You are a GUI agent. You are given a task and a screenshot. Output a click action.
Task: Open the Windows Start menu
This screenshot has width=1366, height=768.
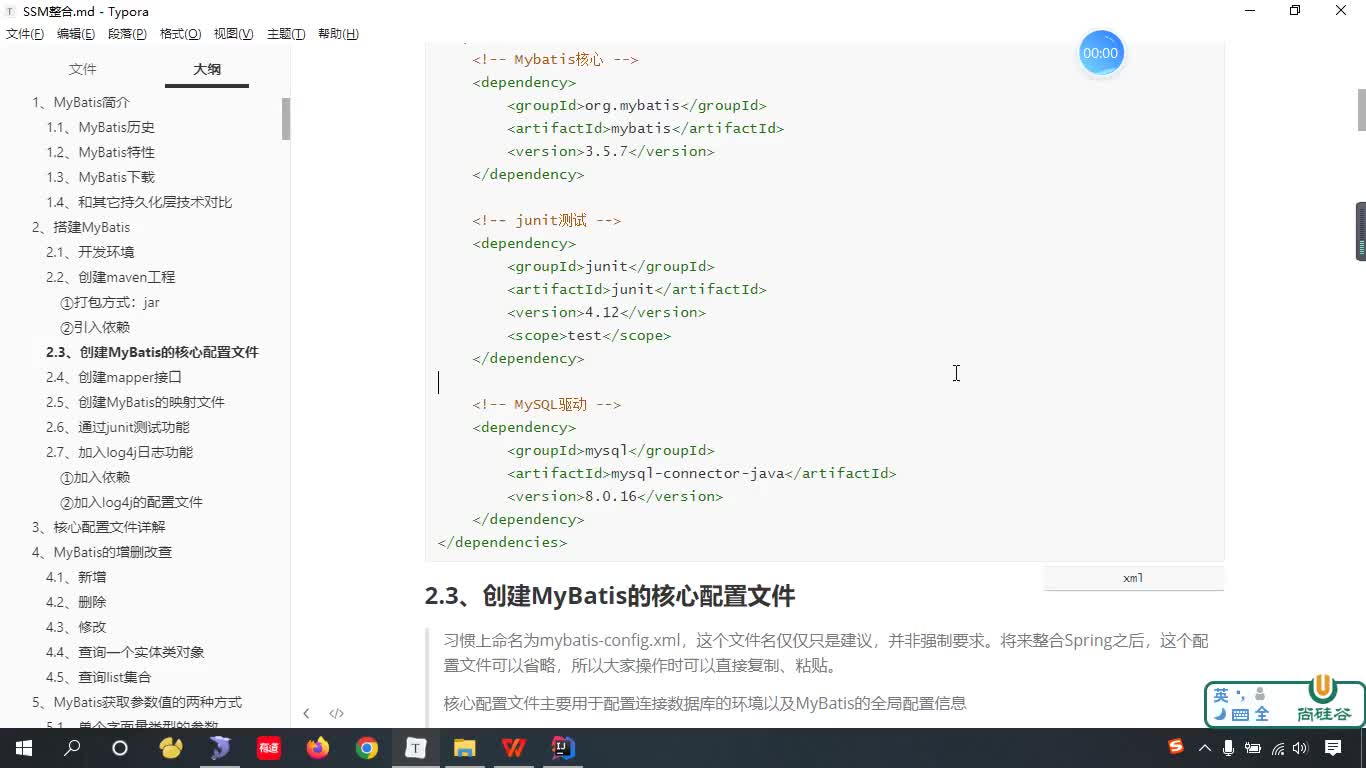coord(24,748)
